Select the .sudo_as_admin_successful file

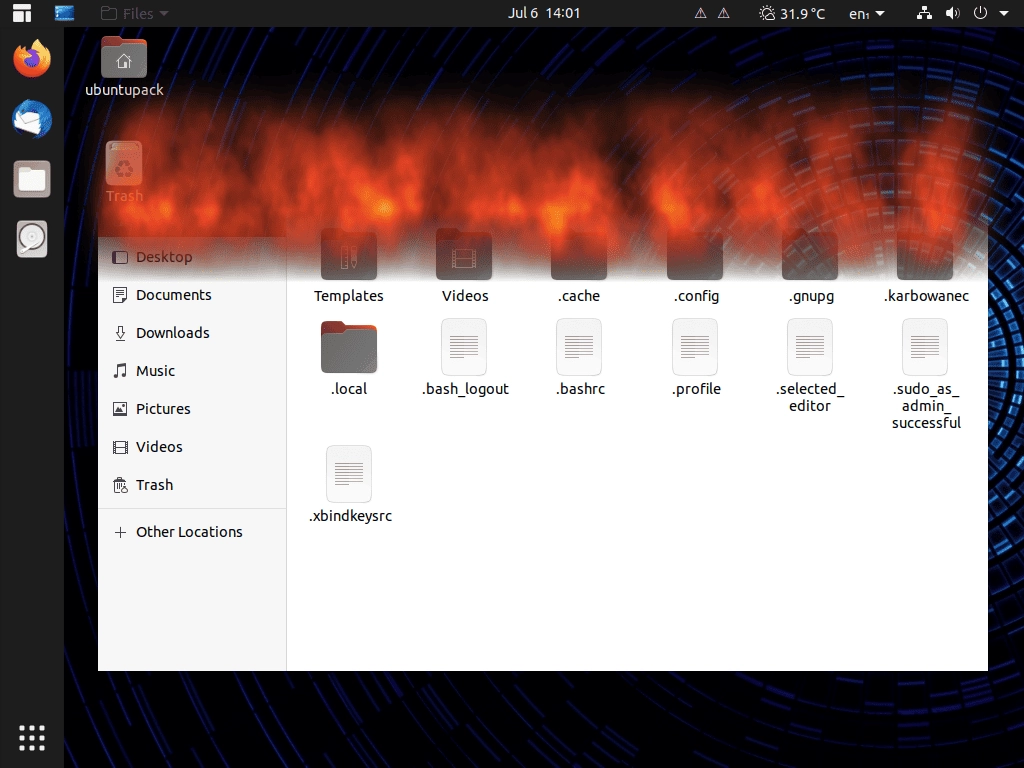tap(925, 375)
